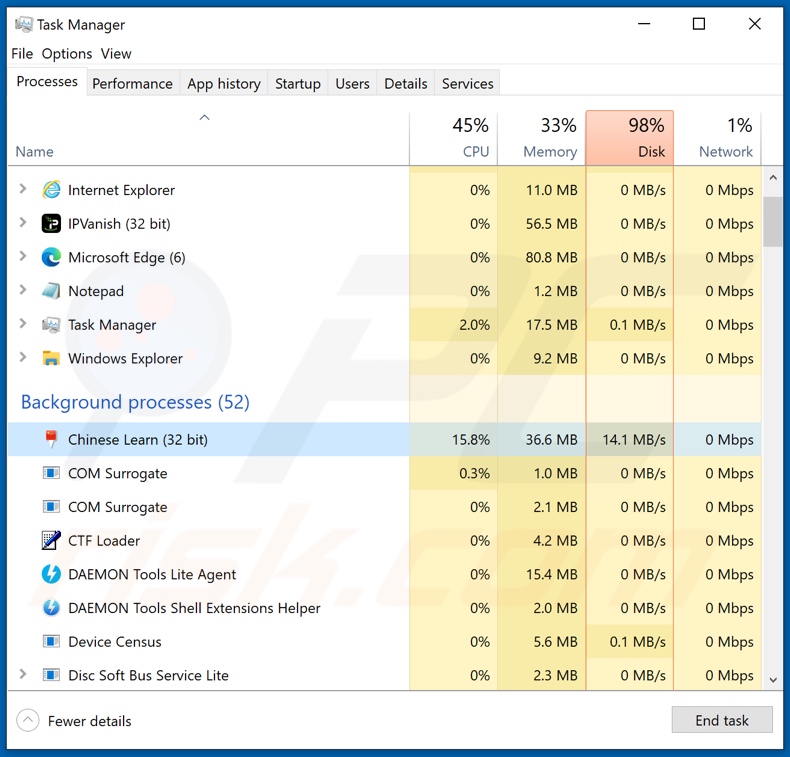
Task: Click the 36.6 MB memory value
Action: (552, 440)
